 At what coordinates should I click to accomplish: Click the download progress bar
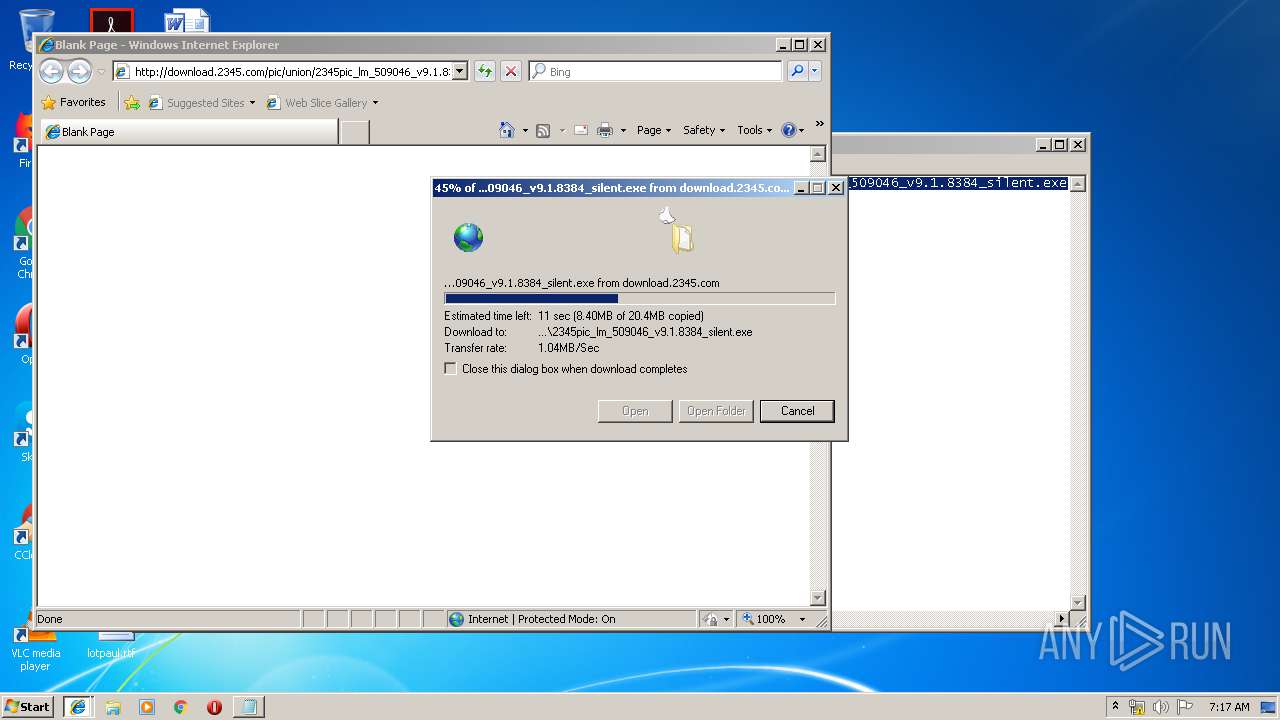[x=639, y=298]
